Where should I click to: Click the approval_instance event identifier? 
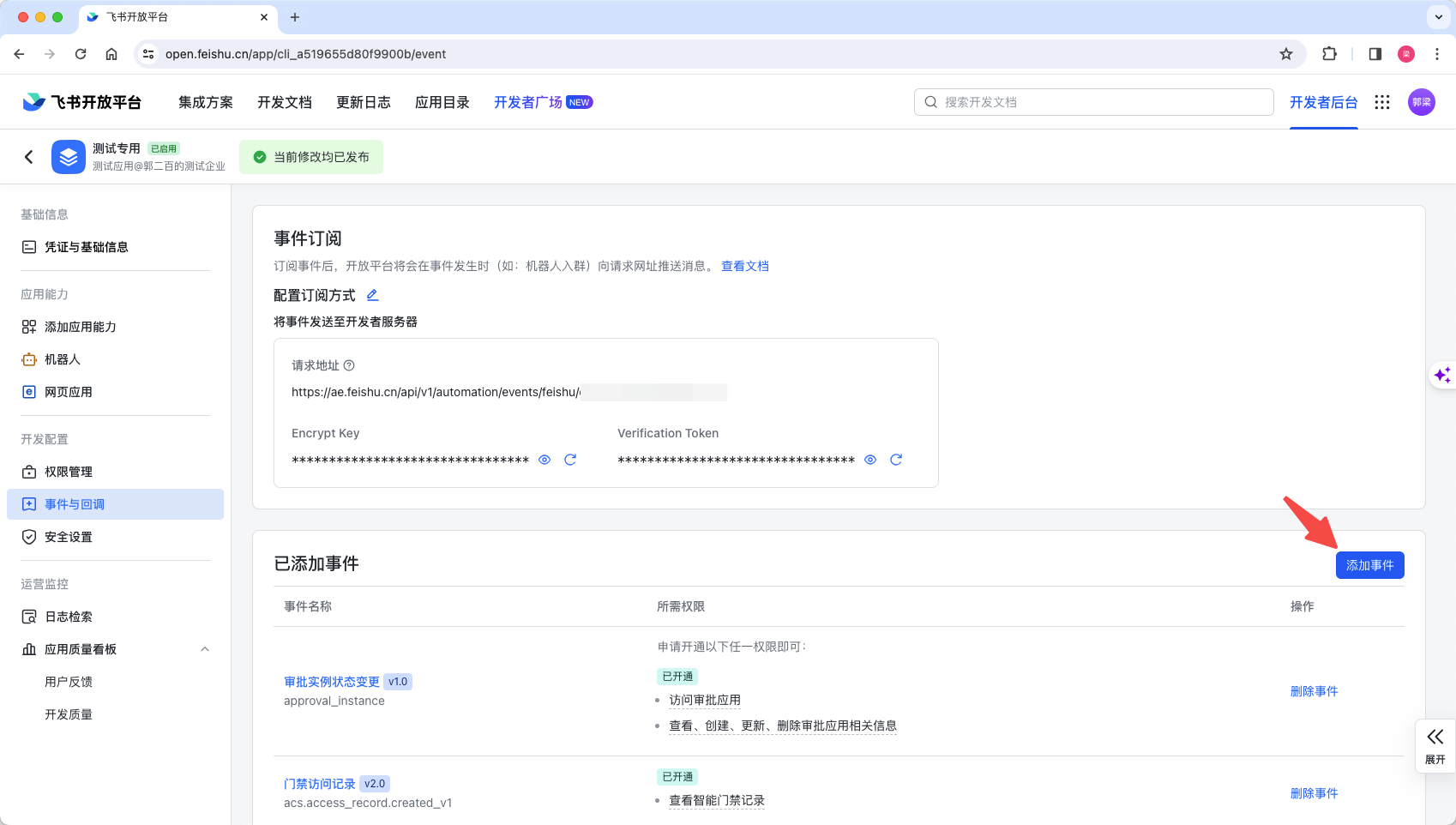334,701
